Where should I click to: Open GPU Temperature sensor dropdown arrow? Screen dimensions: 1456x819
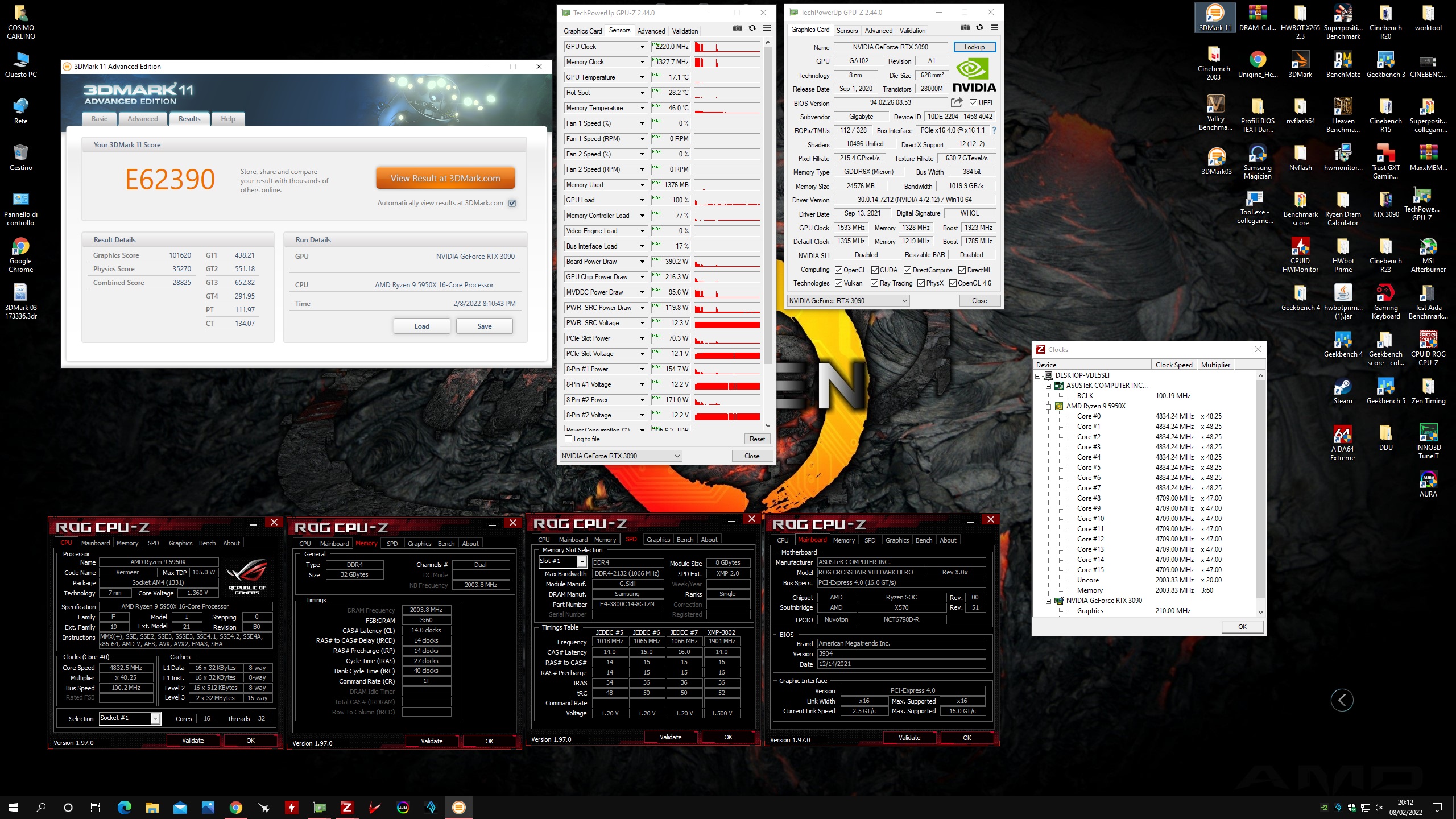pos(642,77)
